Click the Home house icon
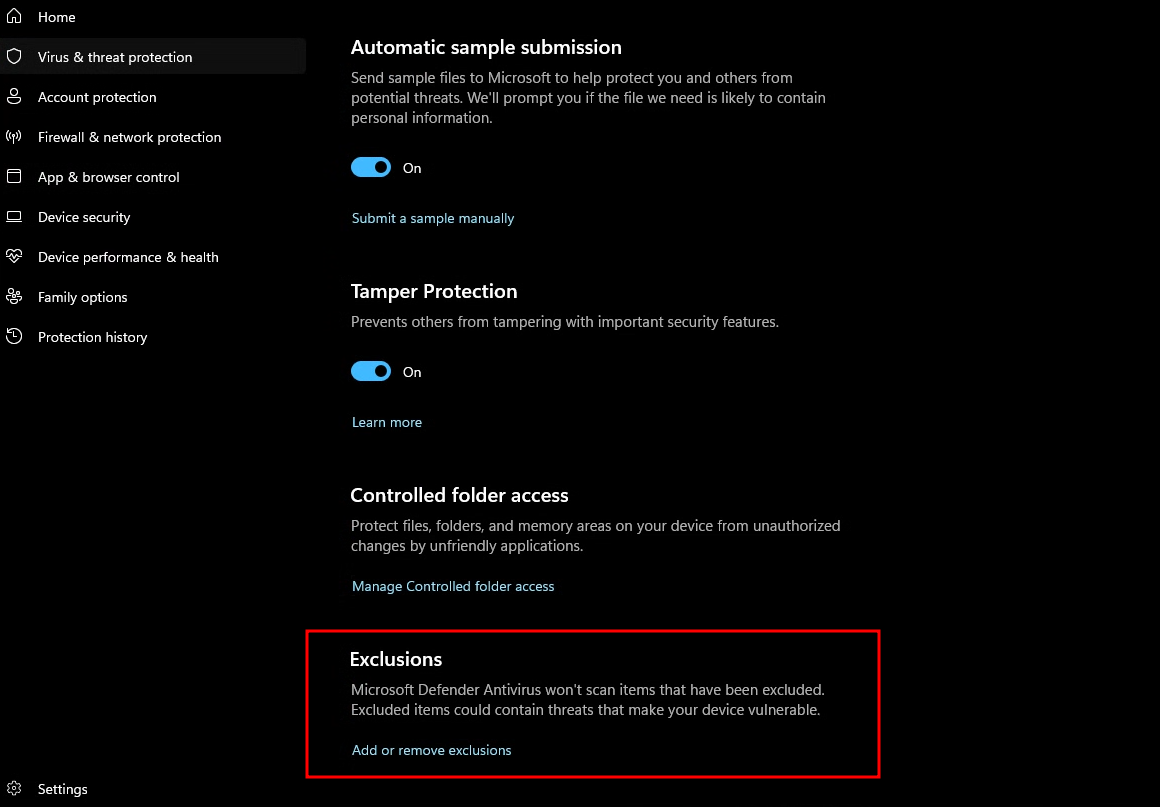1160x807 pixels. [14, 17]
